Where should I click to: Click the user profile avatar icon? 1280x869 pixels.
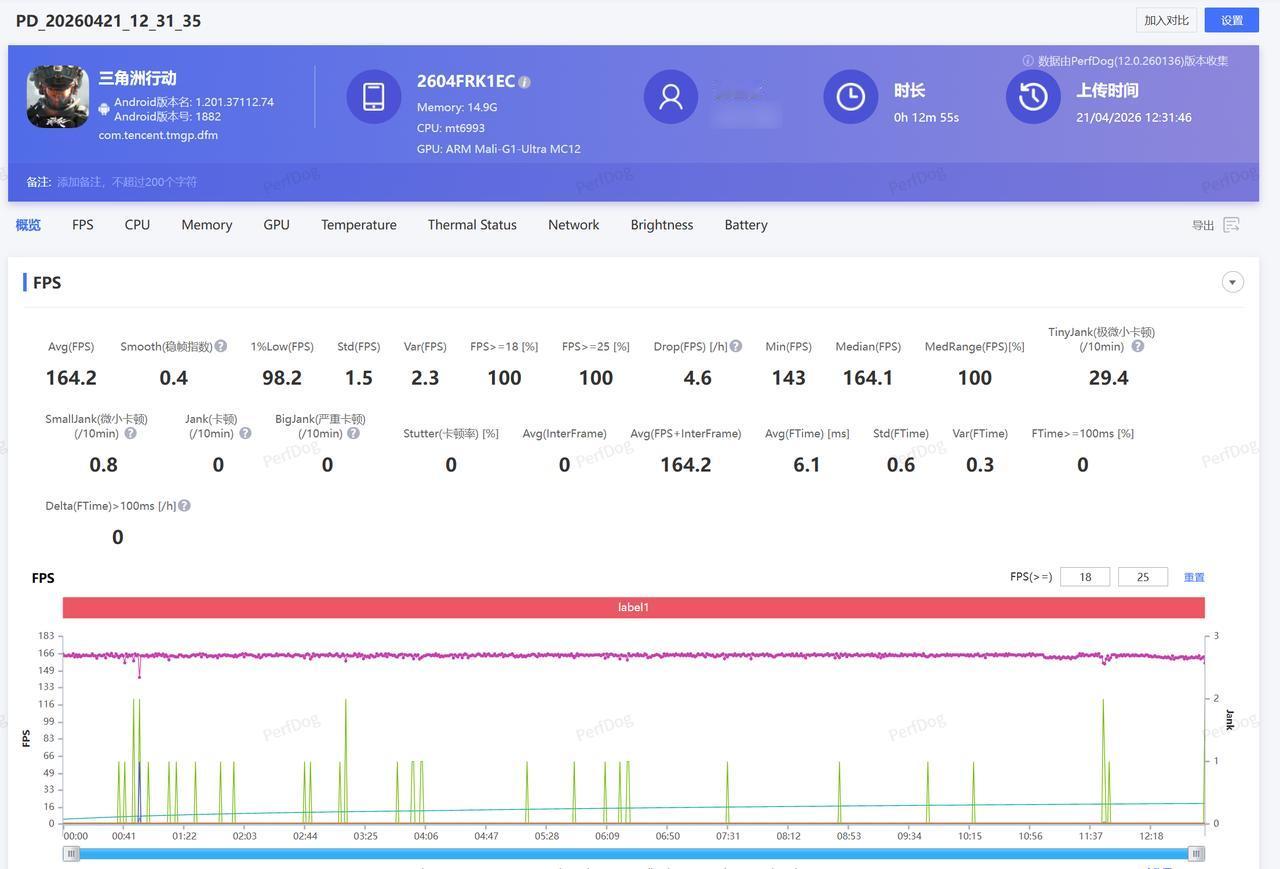tap(670, 97)
